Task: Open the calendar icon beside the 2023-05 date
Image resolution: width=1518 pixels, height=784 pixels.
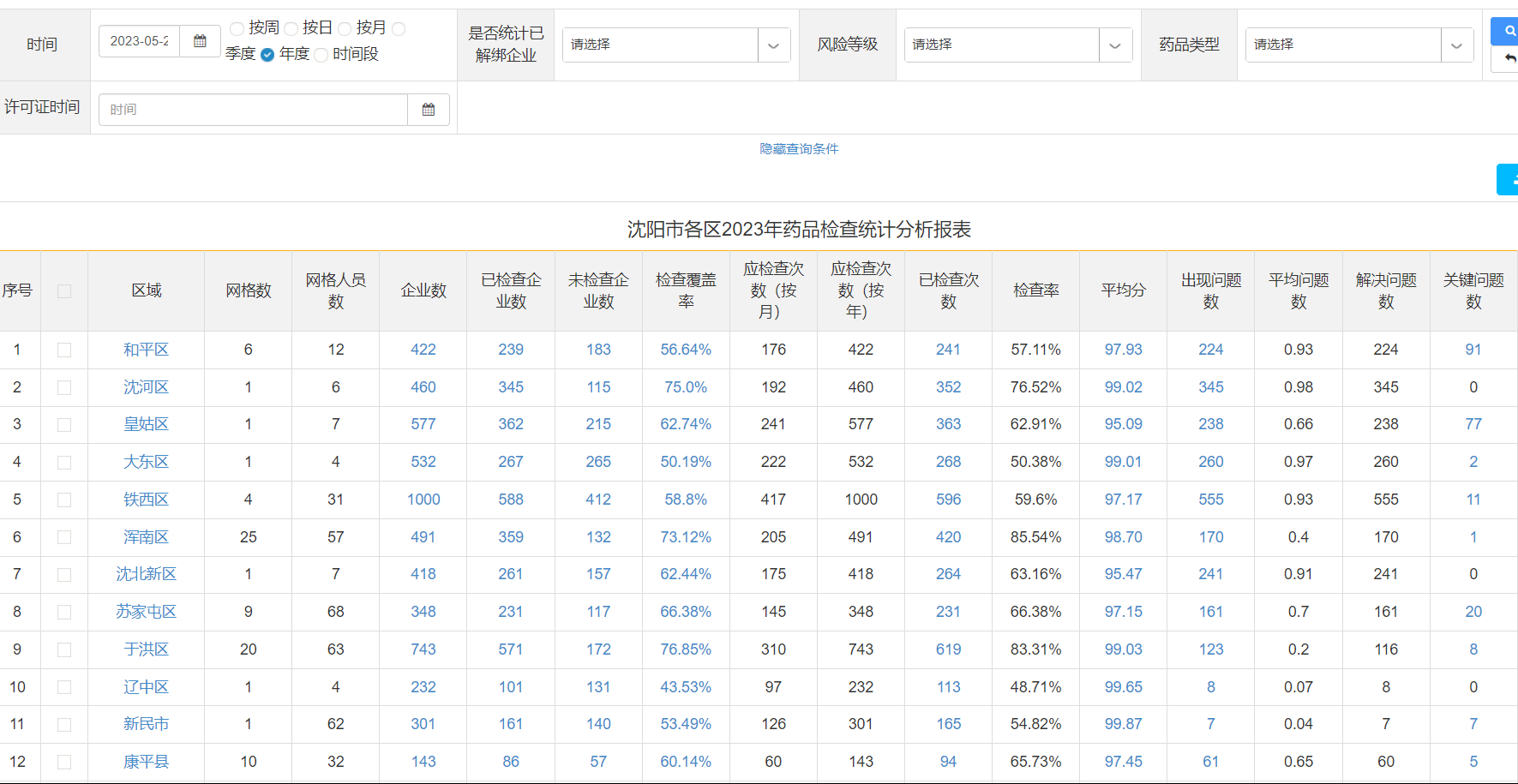Action: (x=200, y=41)
